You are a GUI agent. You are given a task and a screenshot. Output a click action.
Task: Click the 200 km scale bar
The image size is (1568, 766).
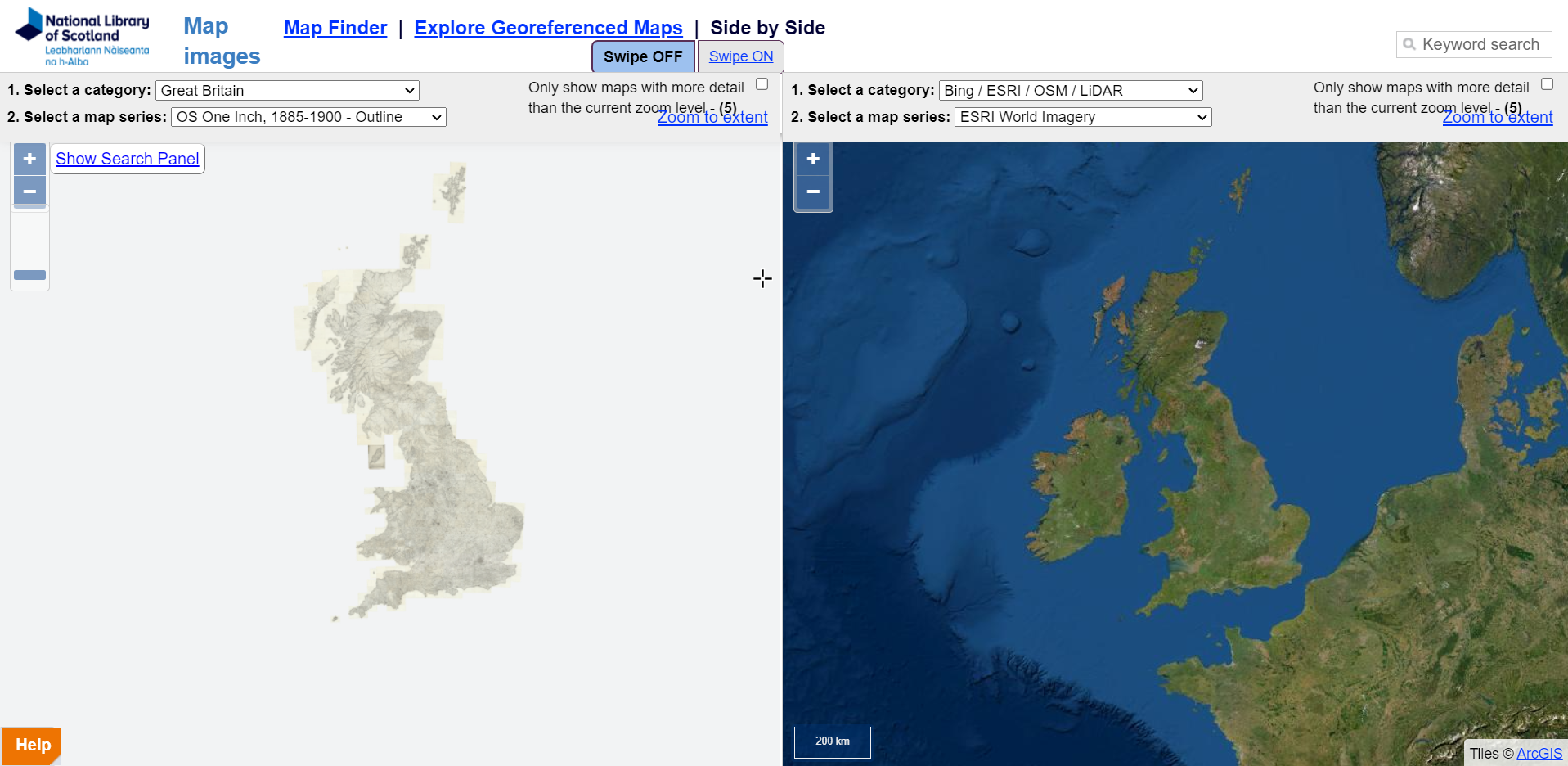tap(833, 741)
